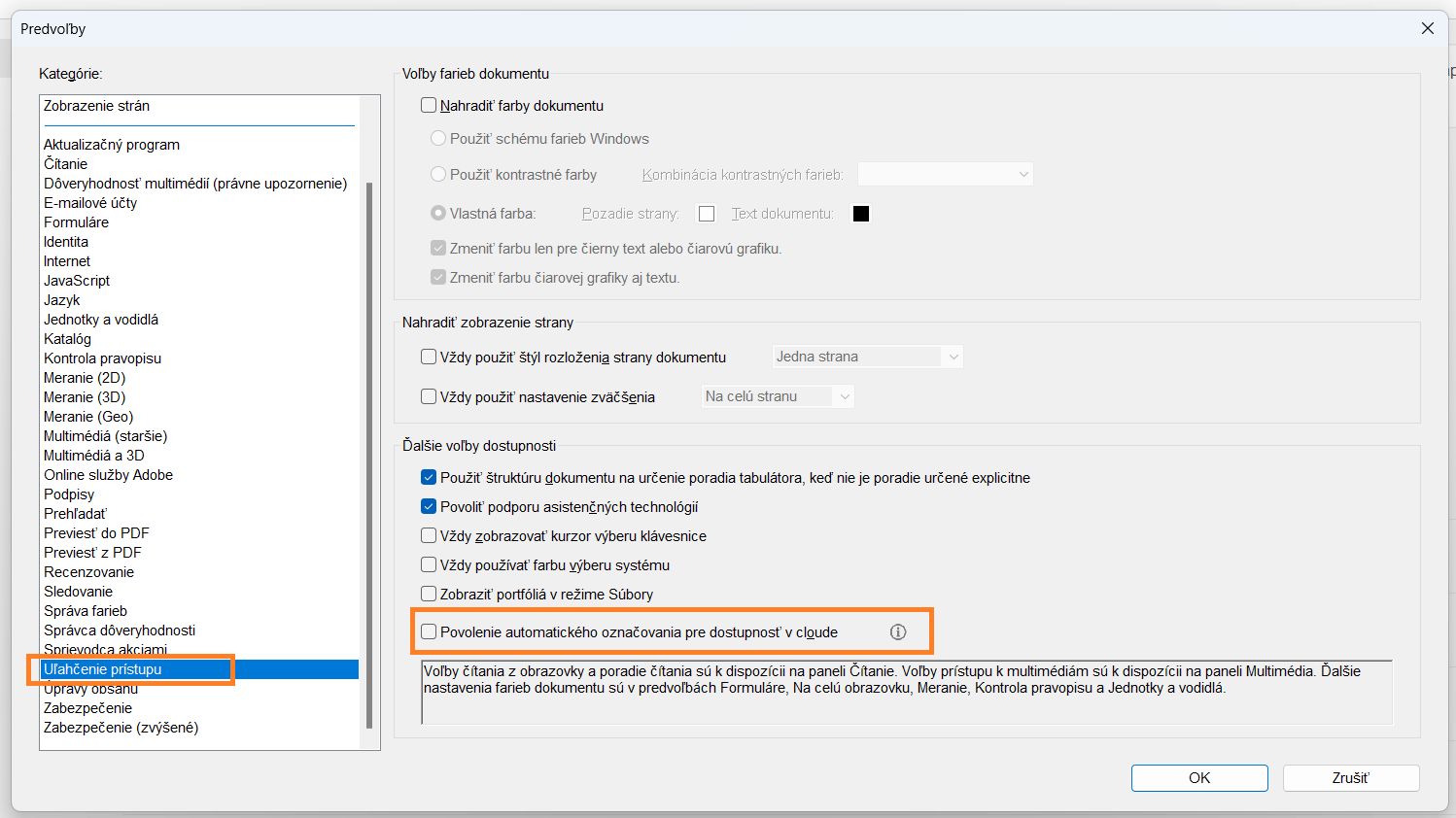Viewport: 1456px width, 818px height.
Task: Select Sledovanie category
Action: (79, 592)
